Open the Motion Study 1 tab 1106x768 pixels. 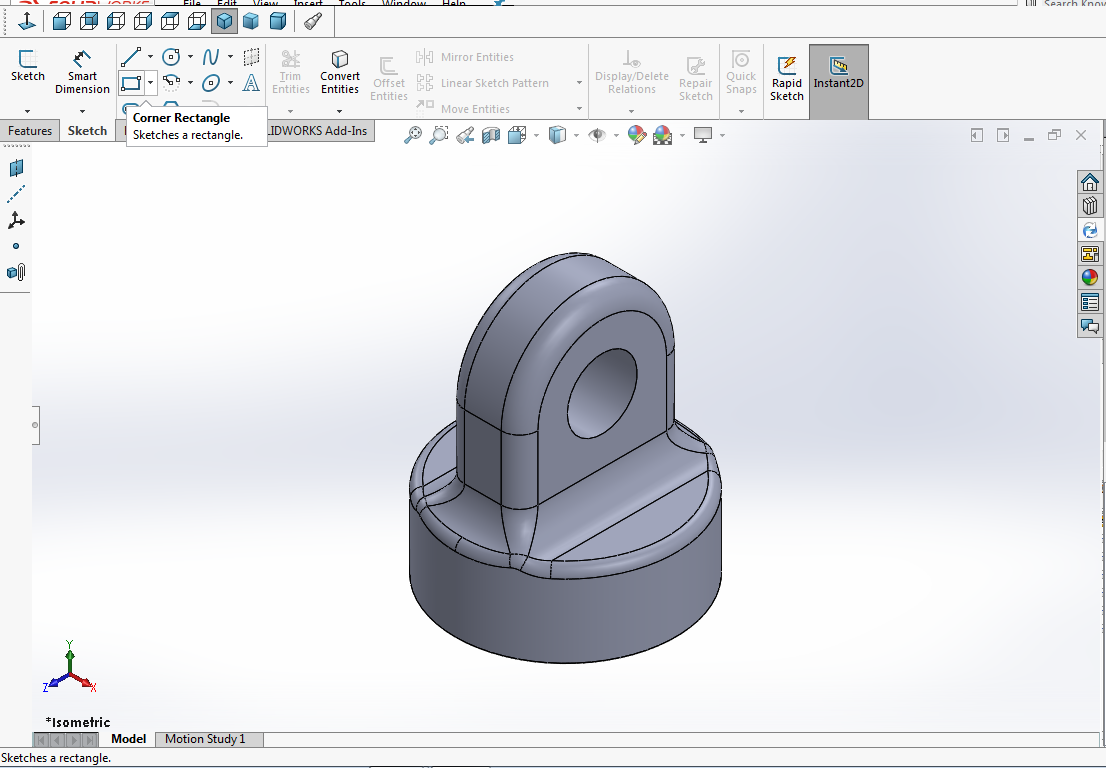pyautogui.click(x=204, y=739)
